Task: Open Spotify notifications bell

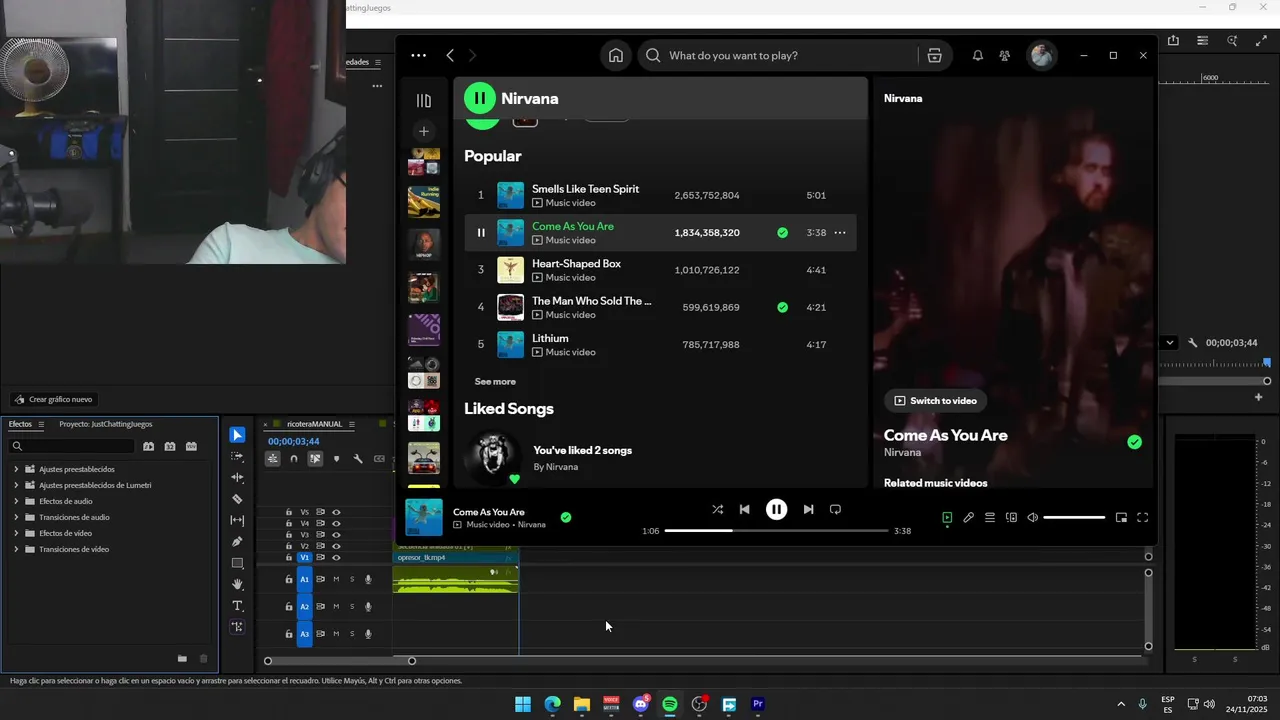Action: (x=977, y=56)
